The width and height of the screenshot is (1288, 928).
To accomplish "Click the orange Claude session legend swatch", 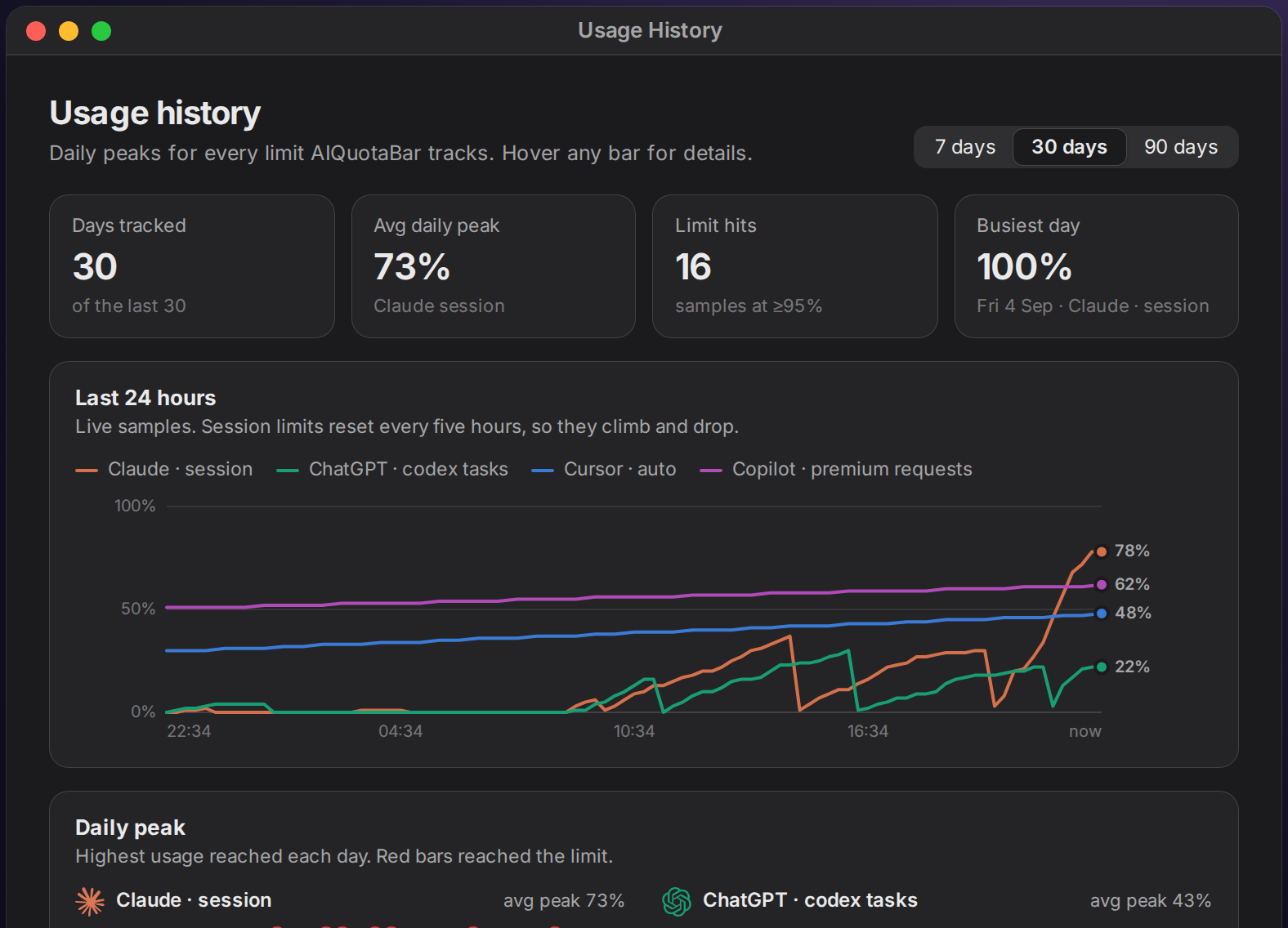I will [x=87, y=471].
